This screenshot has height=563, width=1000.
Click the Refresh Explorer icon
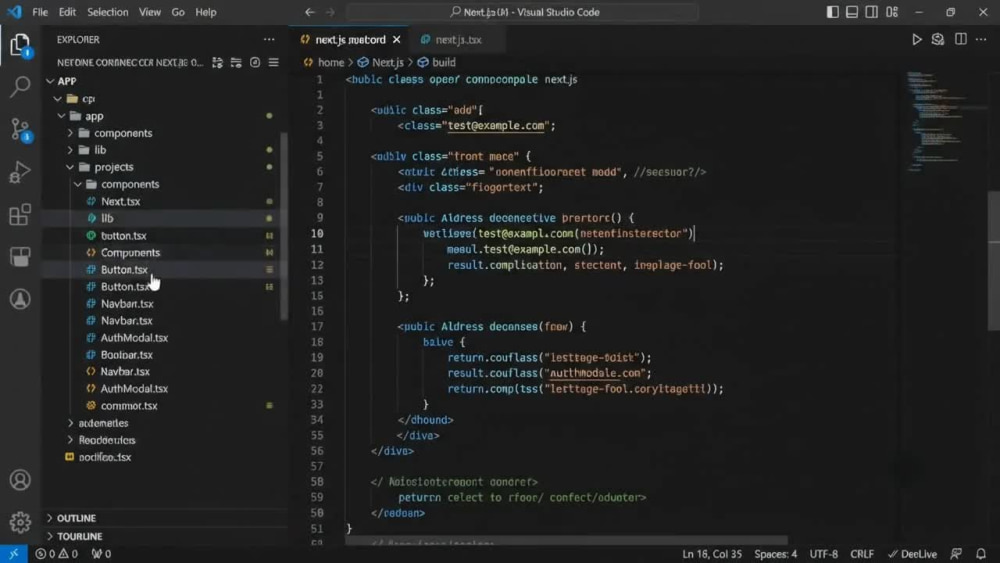click(255, 62)
